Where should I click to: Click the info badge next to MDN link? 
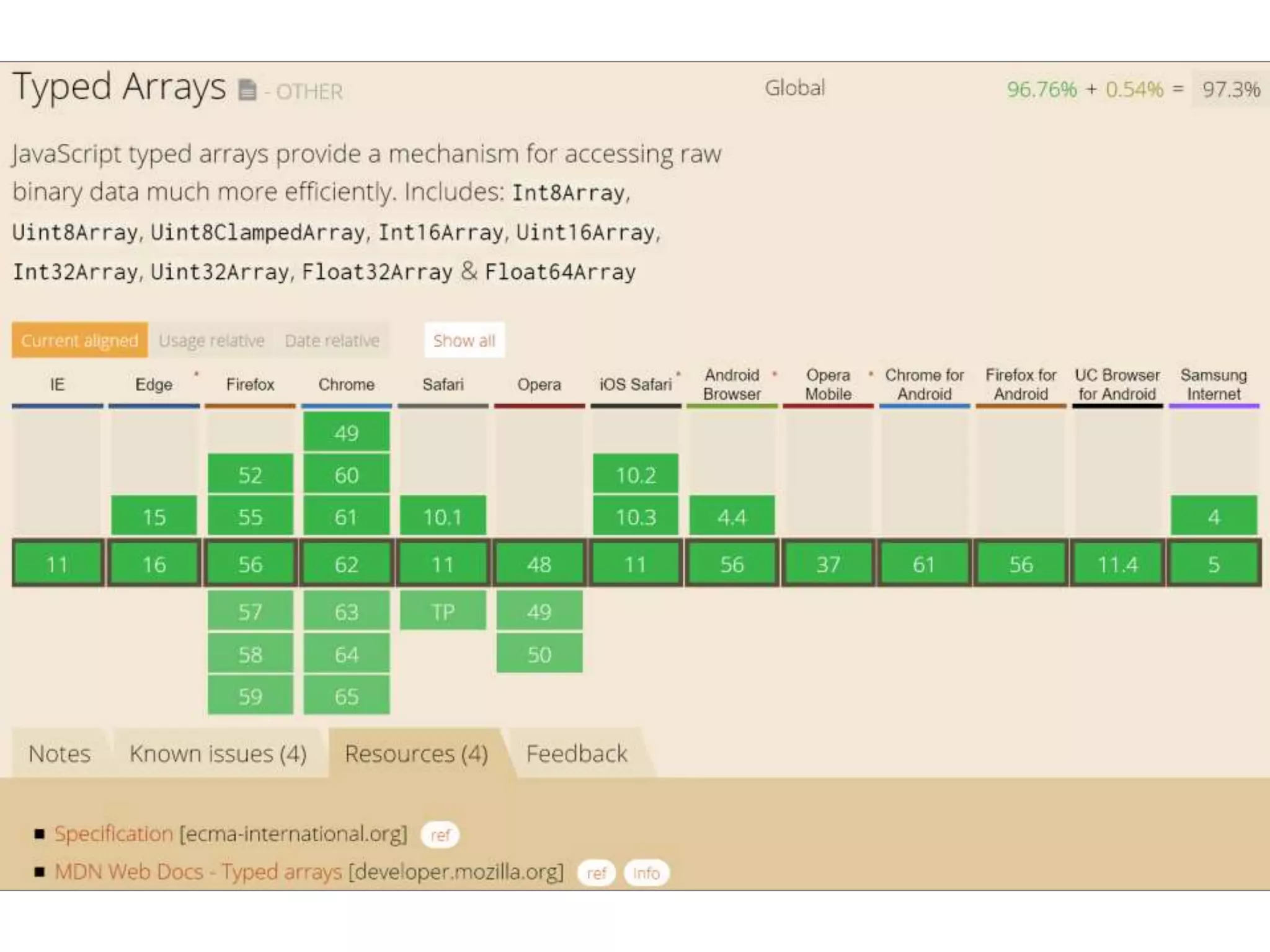tap(646, 873)
